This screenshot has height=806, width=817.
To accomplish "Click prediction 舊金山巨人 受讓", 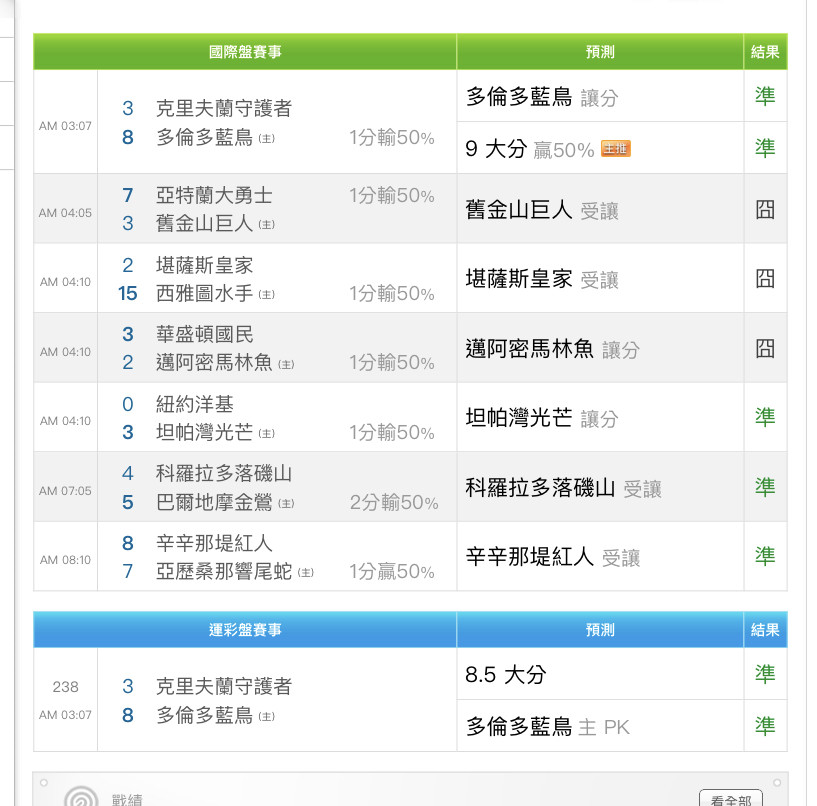I will point(542,210).
